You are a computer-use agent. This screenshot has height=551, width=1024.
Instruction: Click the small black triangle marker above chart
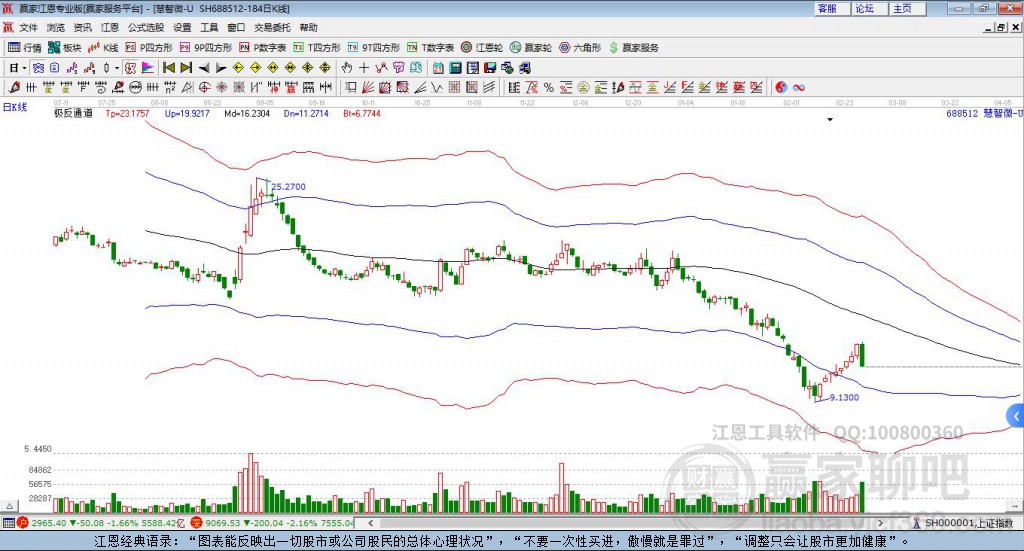830,119
